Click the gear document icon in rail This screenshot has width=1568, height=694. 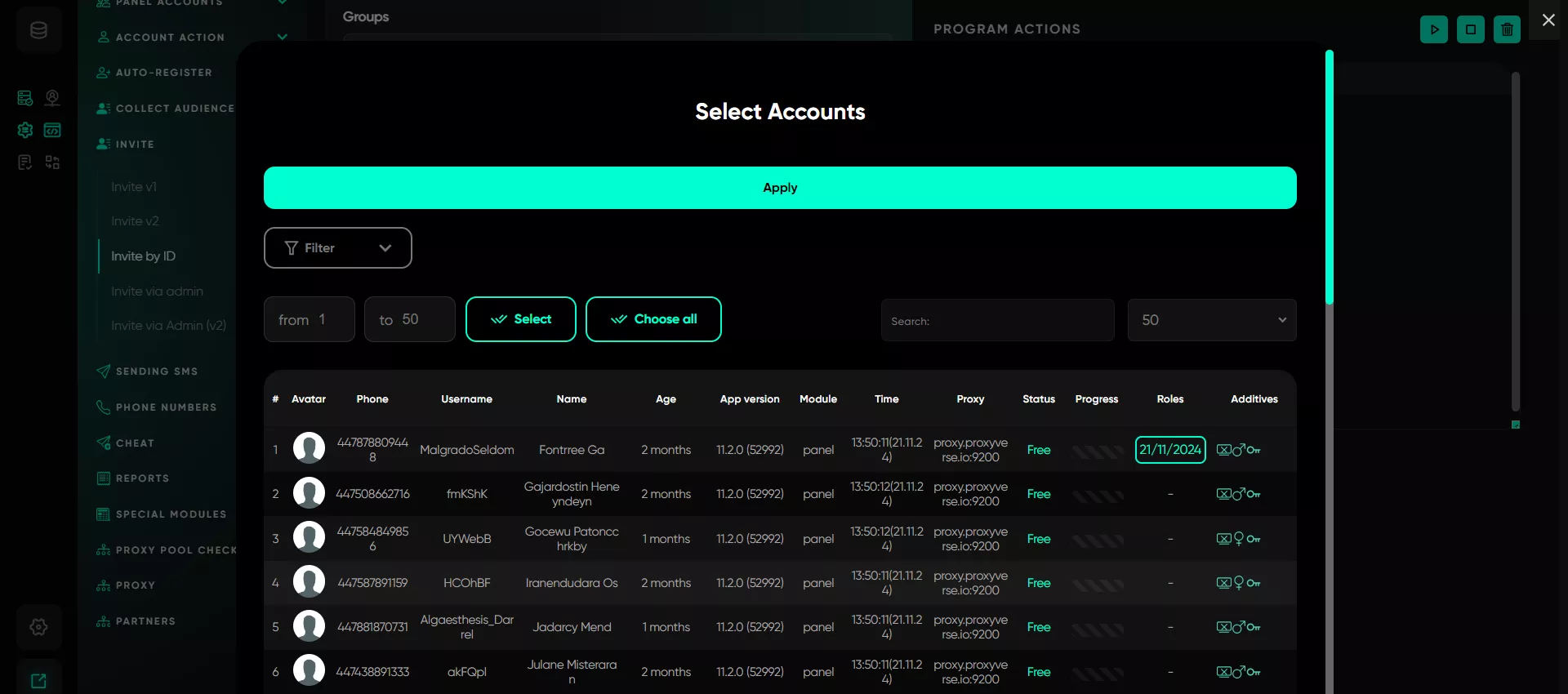pos(25,130)
